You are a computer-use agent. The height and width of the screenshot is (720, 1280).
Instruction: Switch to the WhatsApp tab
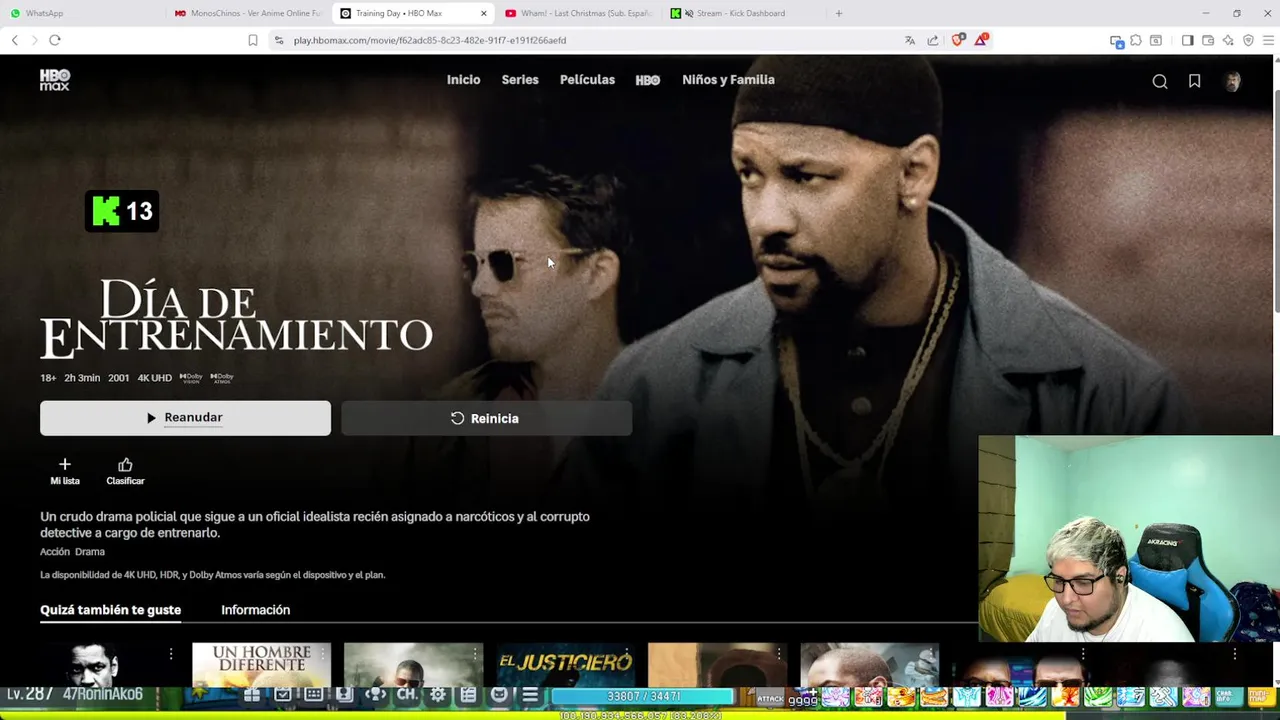[x=82, y=13]
